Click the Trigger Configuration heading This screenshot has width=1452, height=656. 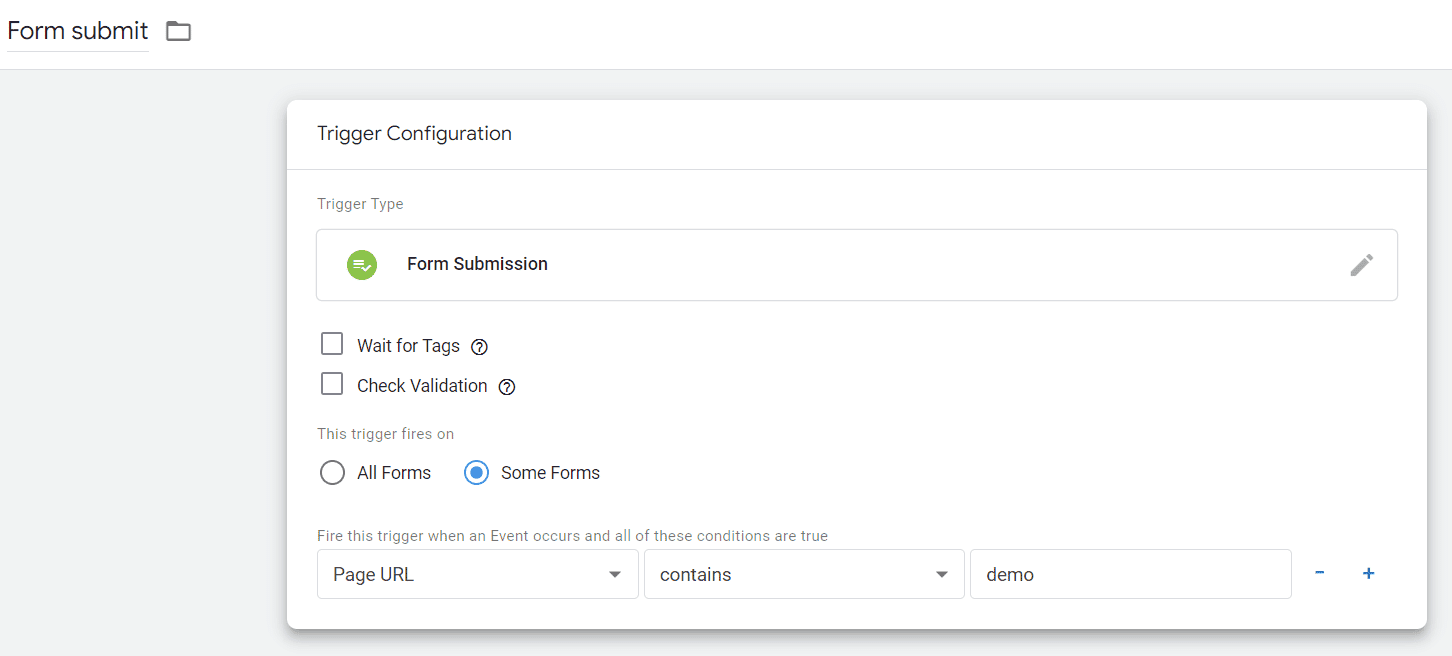(414, 133)
